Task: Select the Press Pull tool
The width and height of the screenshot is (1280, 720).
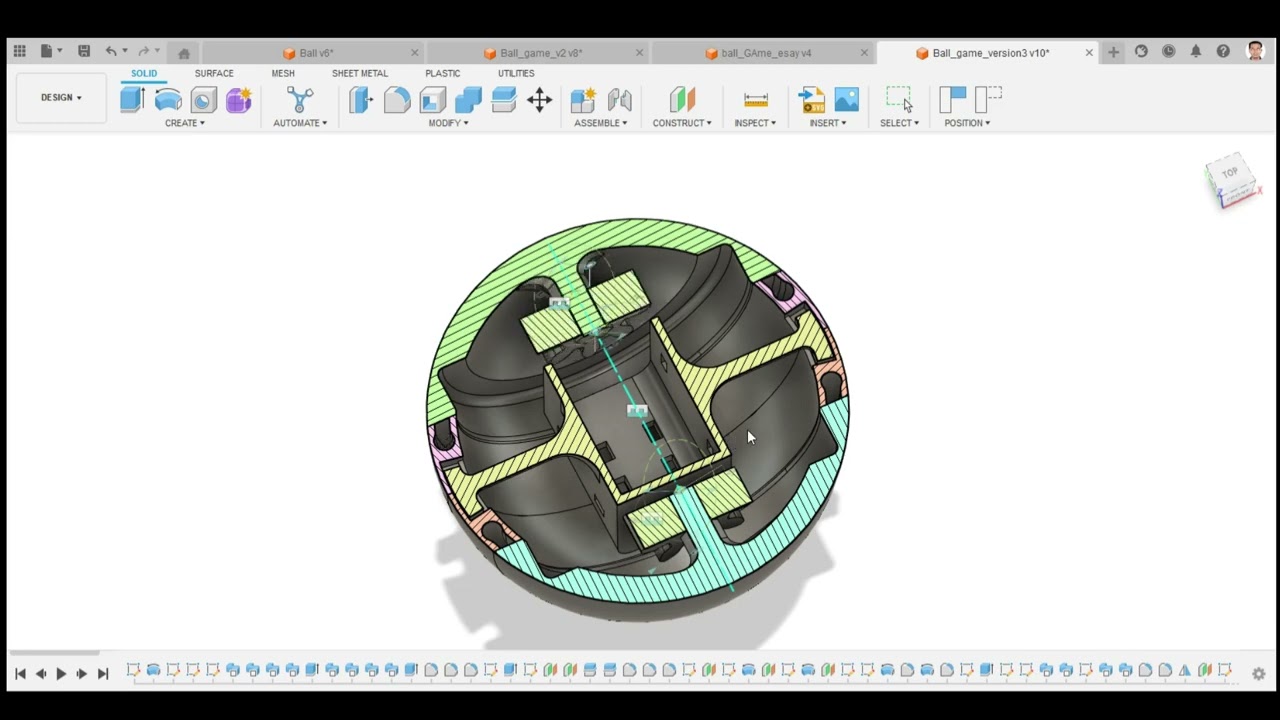Action: [x=361, y=99]
